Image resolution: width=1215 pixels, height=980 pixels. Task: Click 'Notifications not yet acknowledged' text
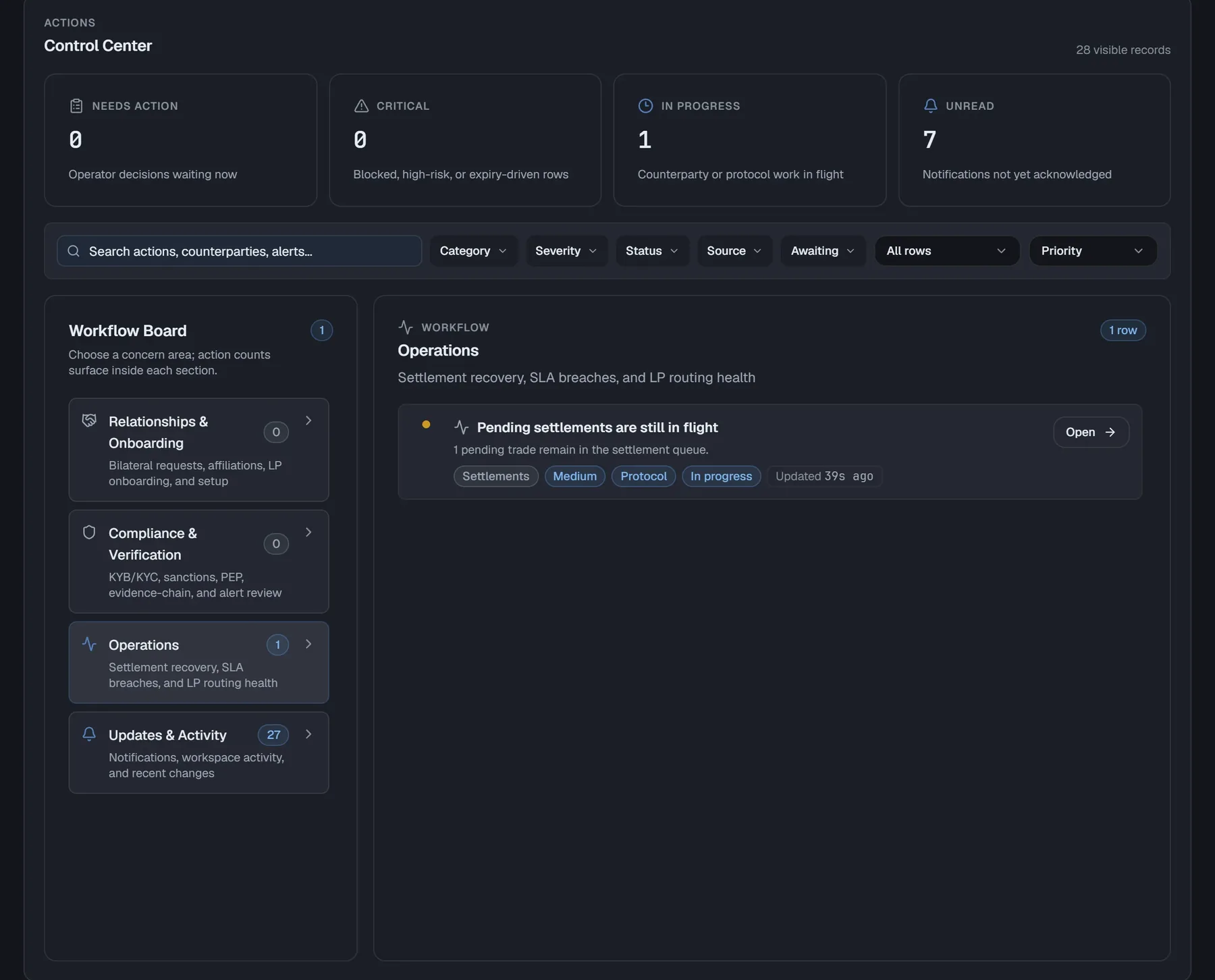tap(1017, 174)
